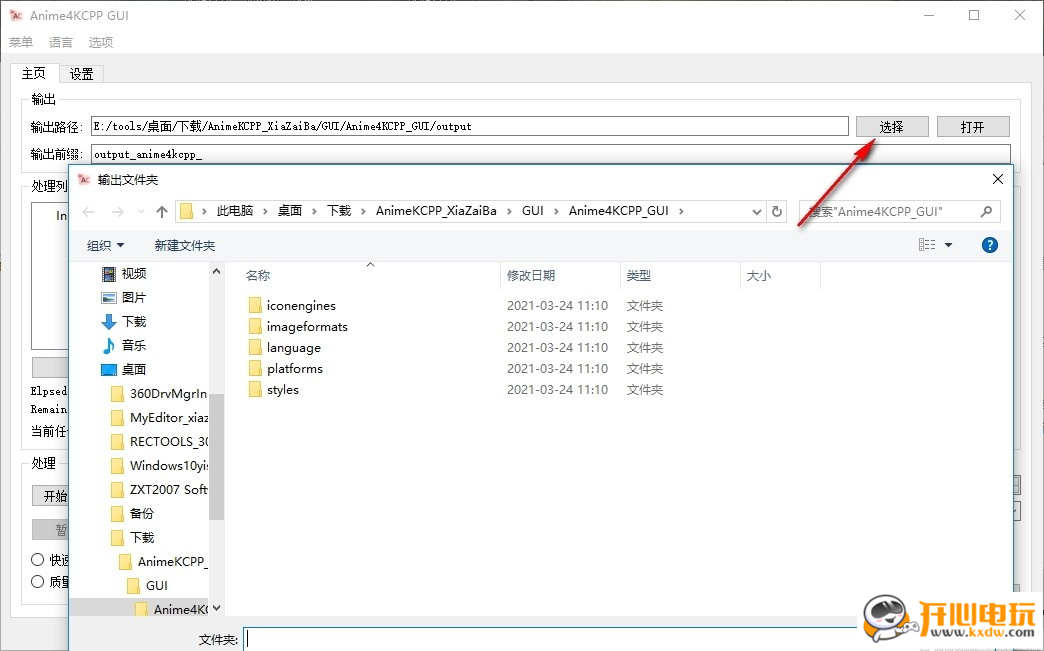Open recent locations dropdown arrow
The image size is (1044, 651).
coord(141,212)
